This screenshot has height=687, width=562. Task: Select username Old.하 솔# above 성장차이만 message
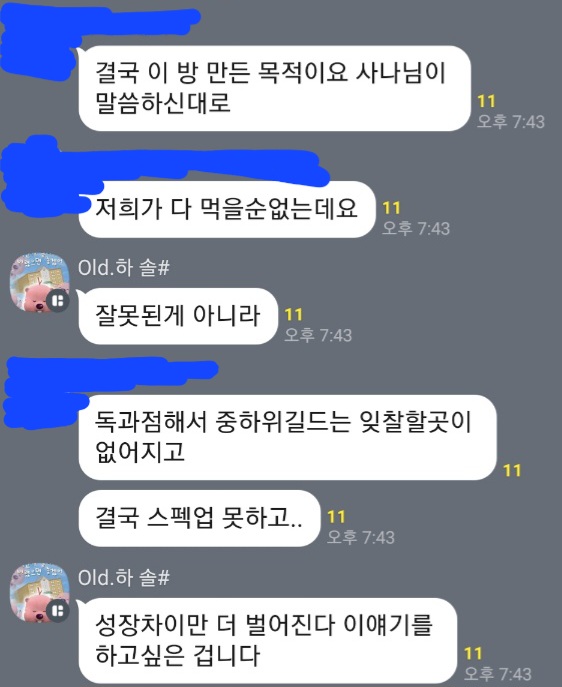124,577
